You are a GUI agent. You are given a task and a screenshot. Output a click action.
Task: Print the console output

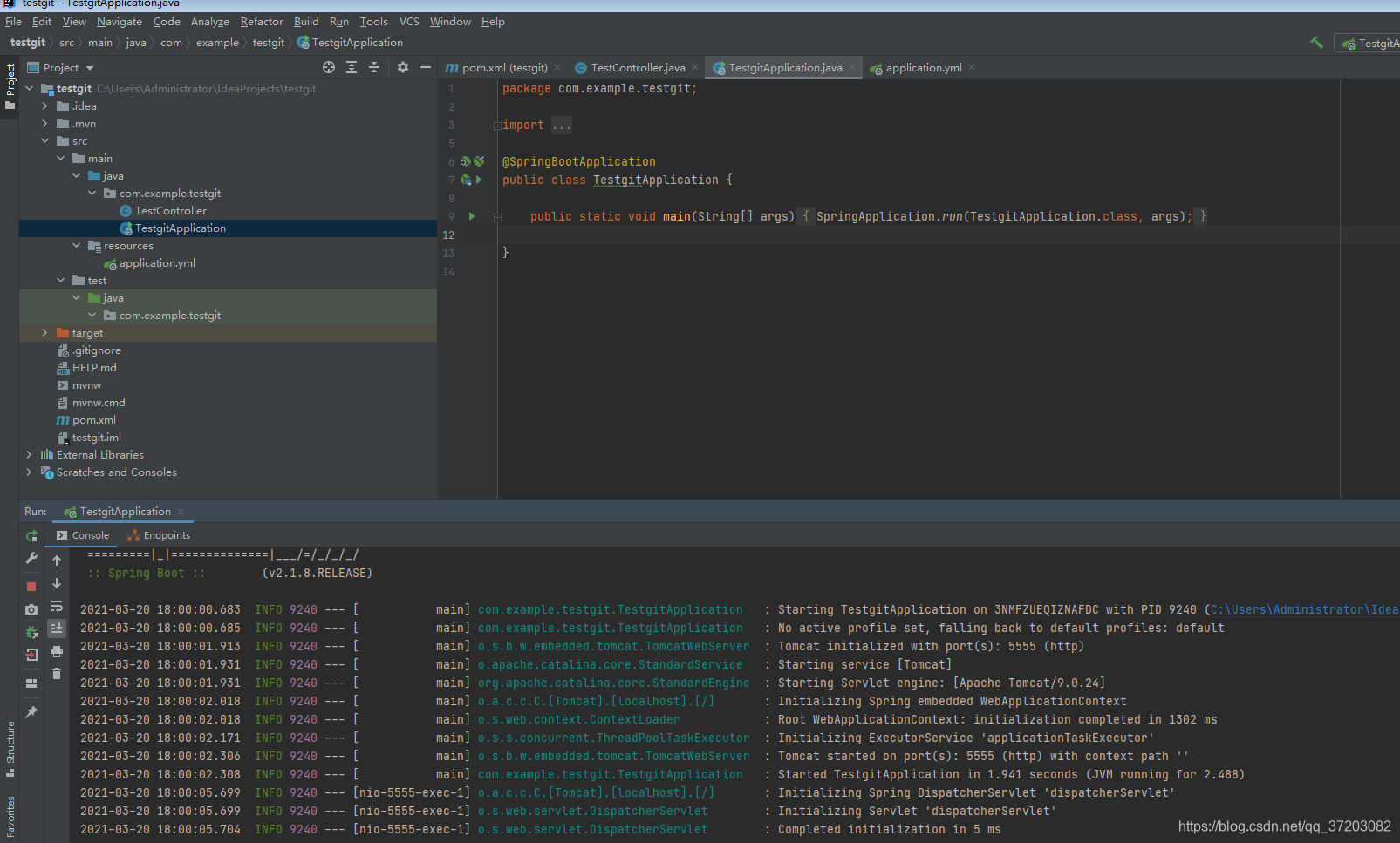[56, 652]
